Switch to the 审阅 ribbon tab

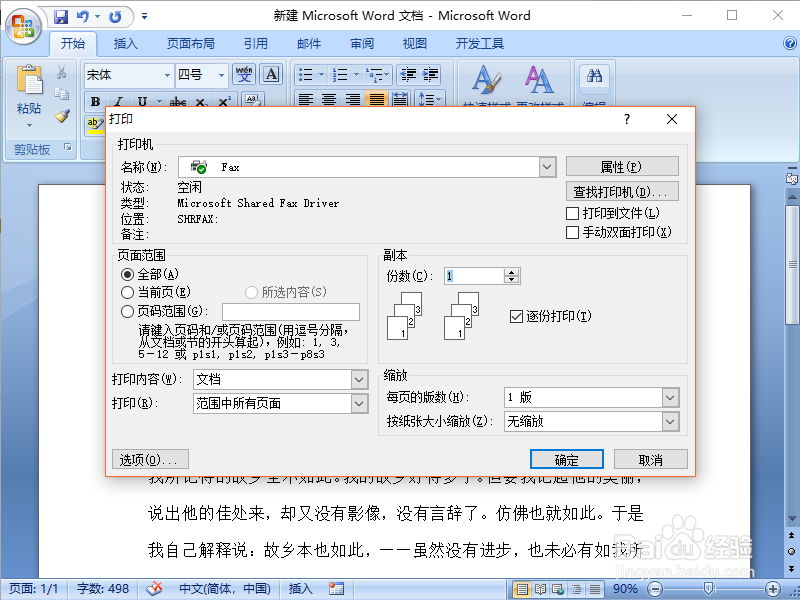[361, 43]
